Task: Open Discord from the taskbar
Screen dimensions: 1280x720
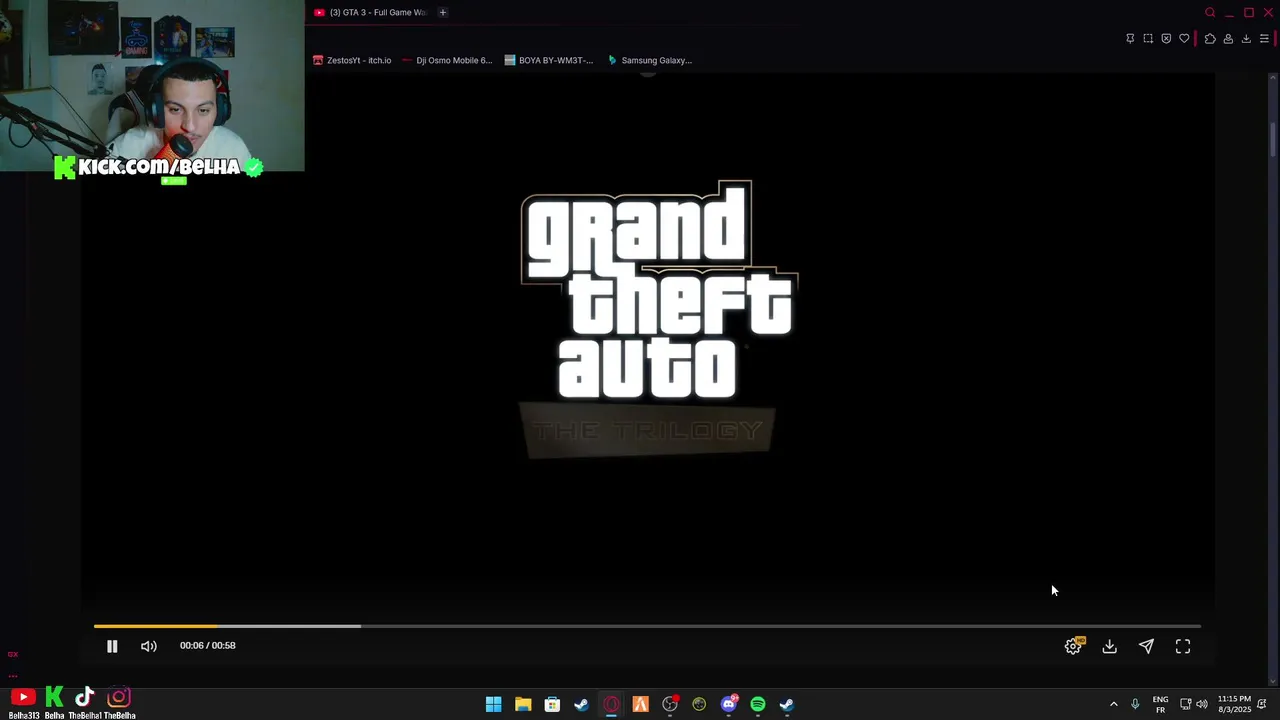Action: (729, 705)
